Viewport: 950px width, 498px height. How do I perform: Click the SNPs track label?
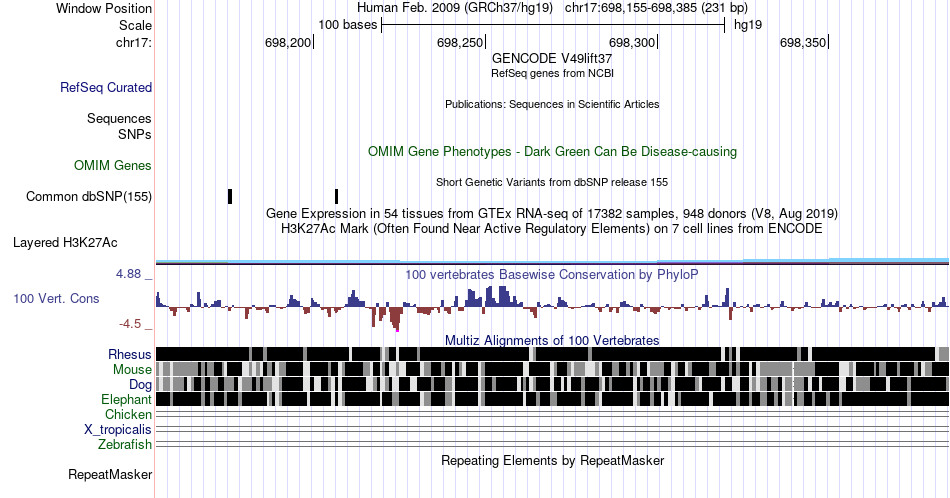135,134
